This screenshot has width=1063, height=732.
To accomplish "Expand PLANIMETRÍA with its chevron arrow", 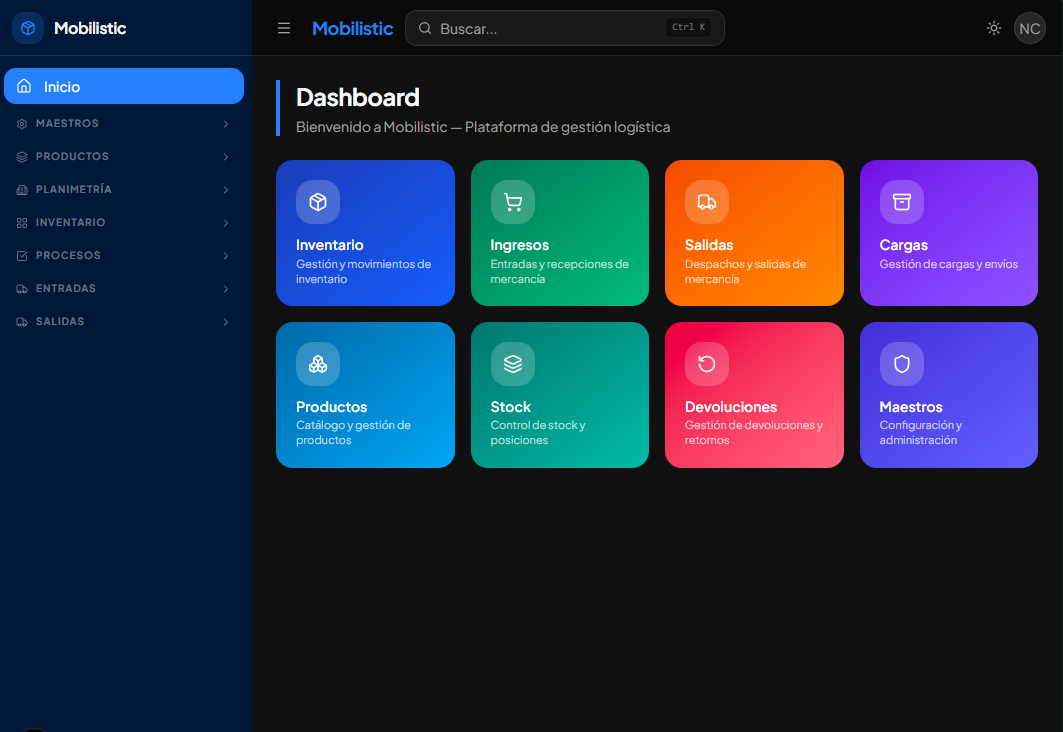I will pyautogui.click(x=226, y=190).
